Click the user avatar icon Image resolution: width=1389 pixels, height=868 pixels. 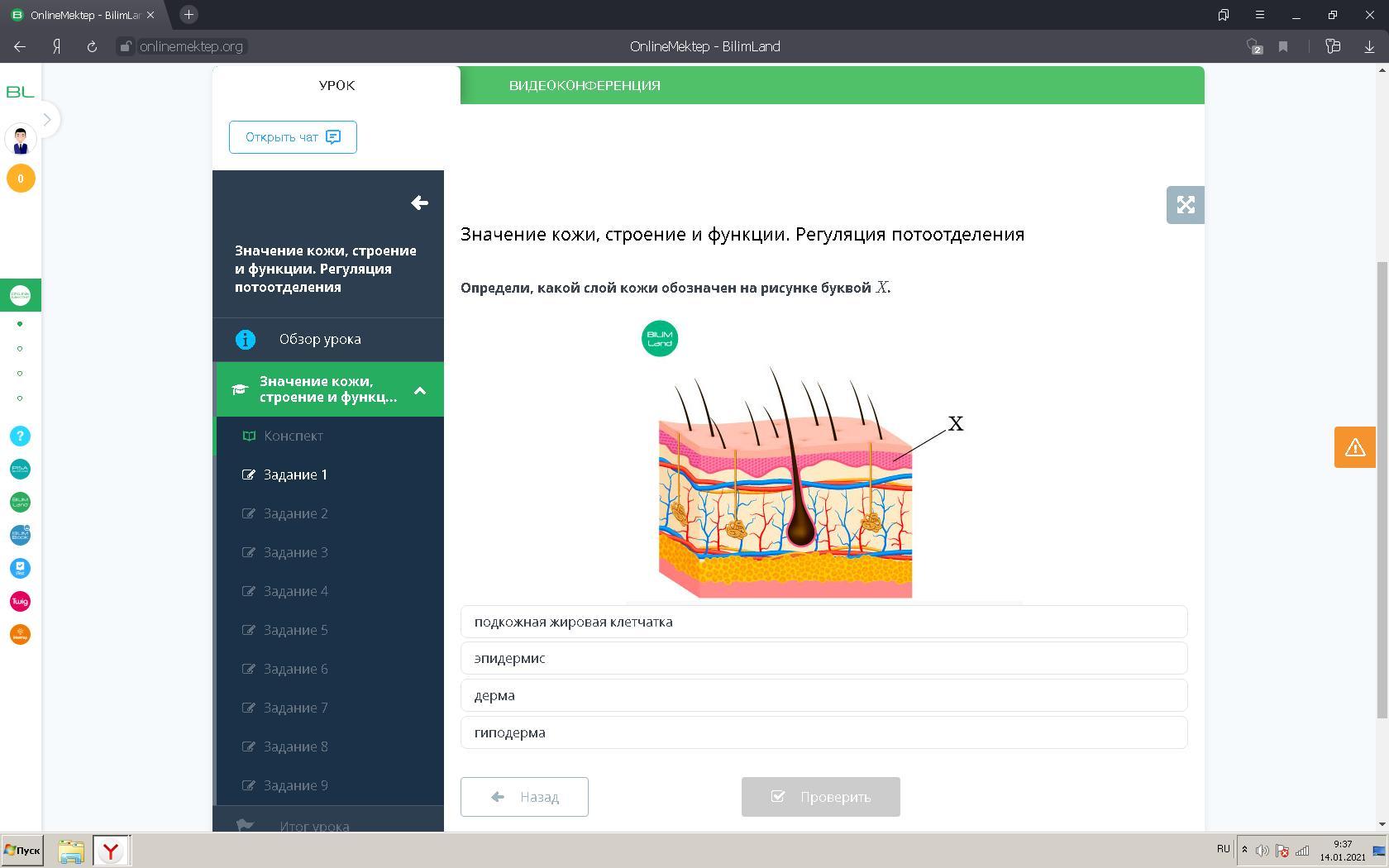click(x=20, y=140)
